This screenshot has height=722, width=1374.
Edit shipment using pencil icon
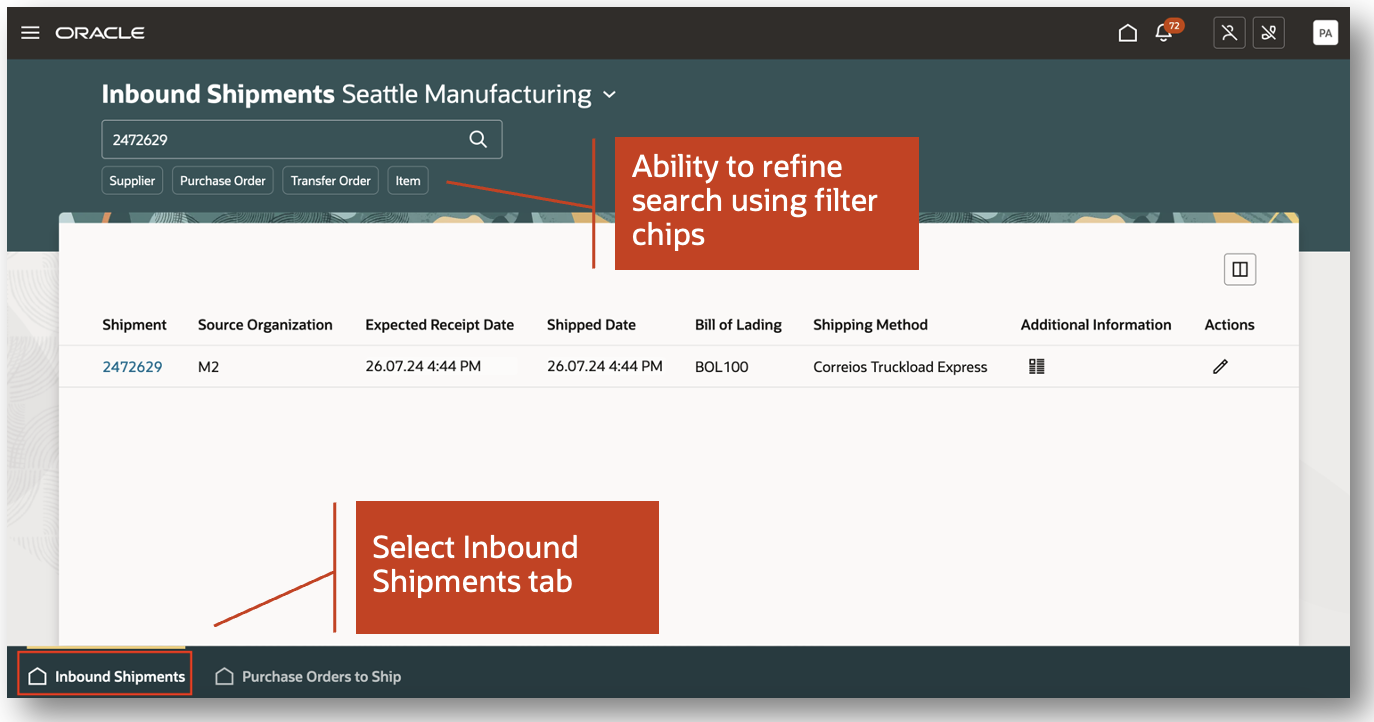pos(1220,367)
